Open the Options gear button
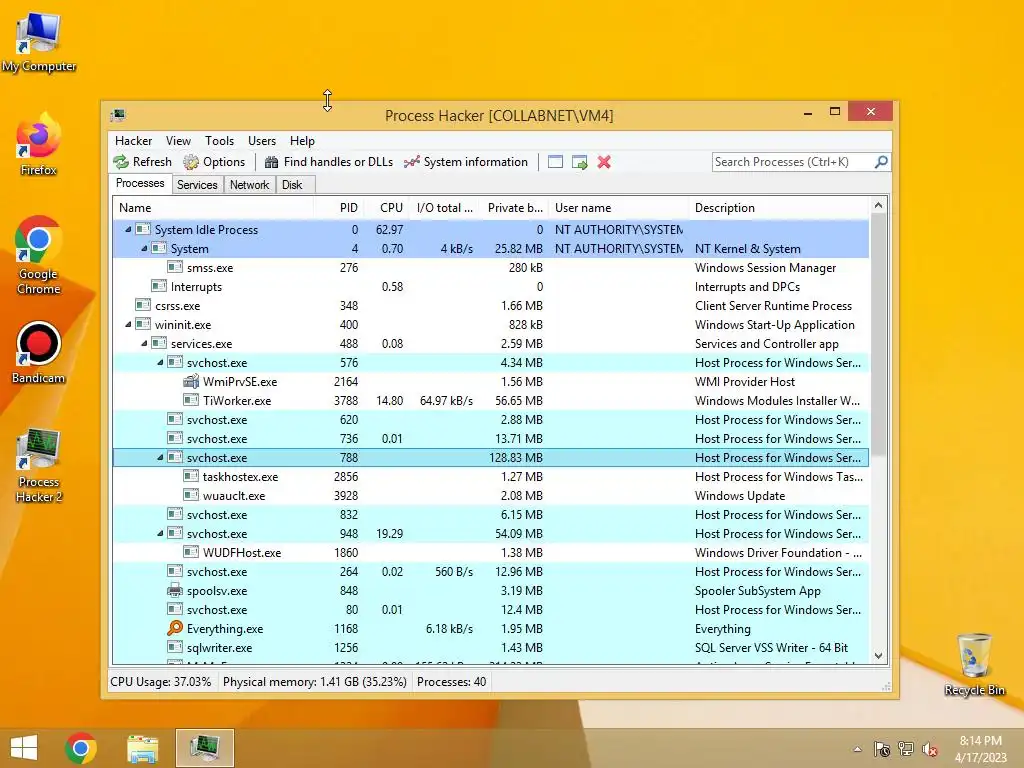The height and width of the screenshot is (768, 1024). click(214, 162)
